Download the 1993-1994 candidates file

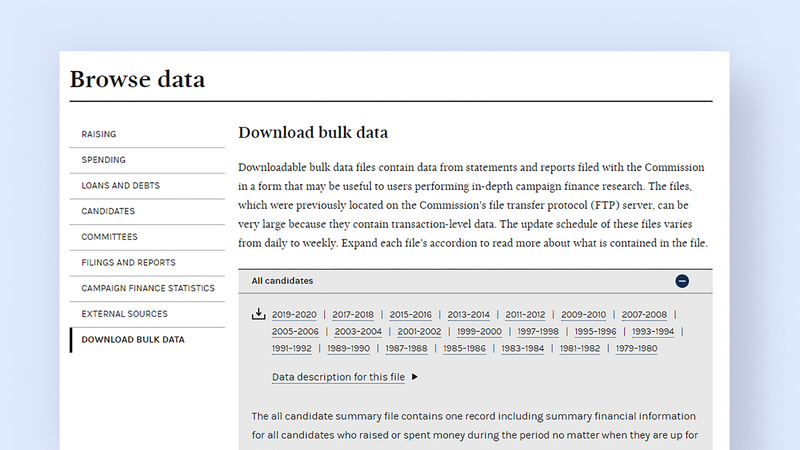pos(653,332)
